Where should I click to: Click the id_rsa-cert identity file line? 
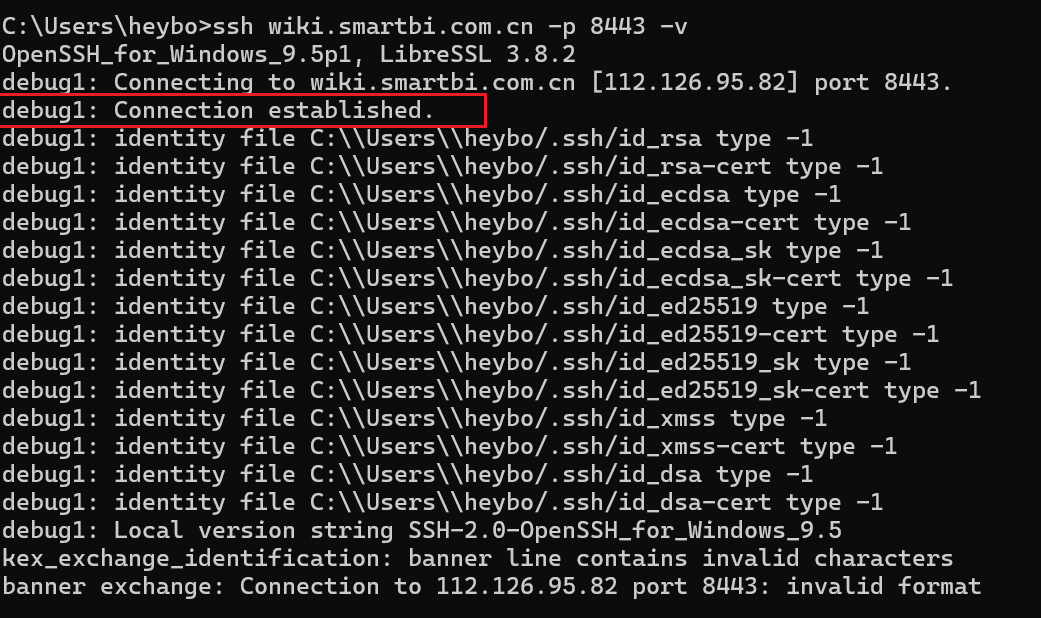(x=442, y=167)
